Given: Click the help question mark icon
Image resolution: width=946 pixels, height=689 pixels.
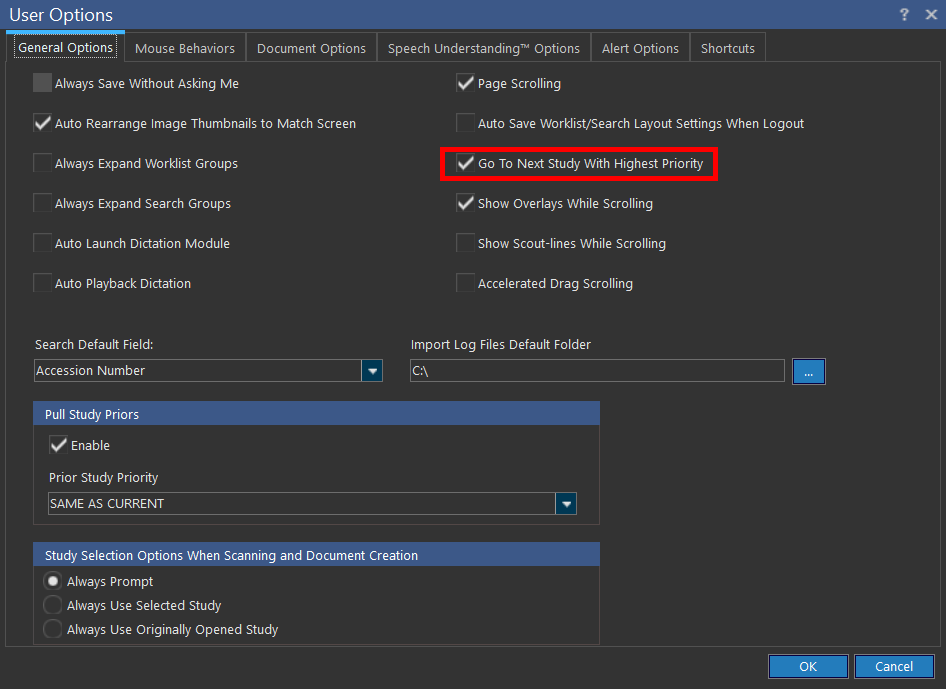Looking at the screenshot, I should pyautogui.click(x=904, y=14).
